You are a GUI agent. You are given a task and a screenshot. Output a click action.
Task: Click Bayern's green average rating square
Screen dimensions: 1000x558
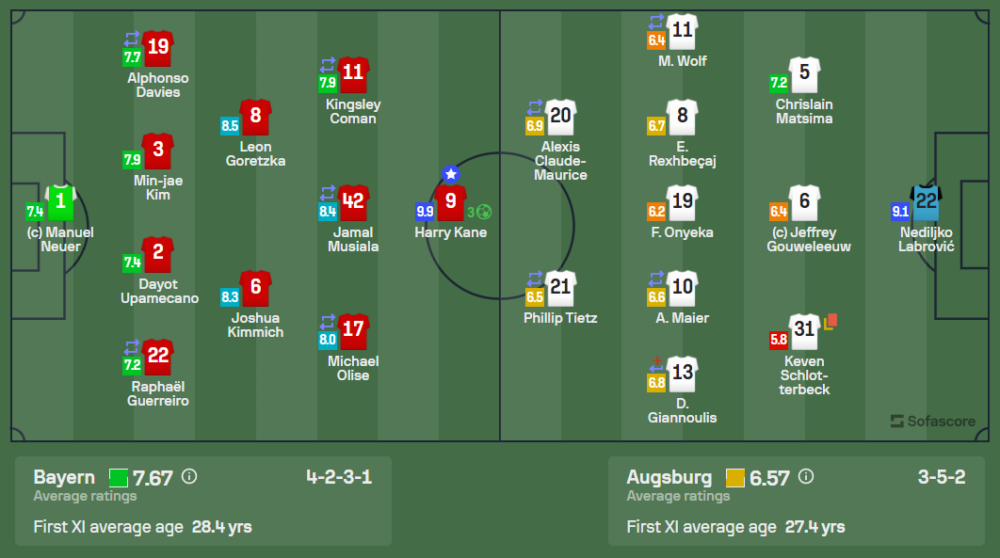point(119,477)
